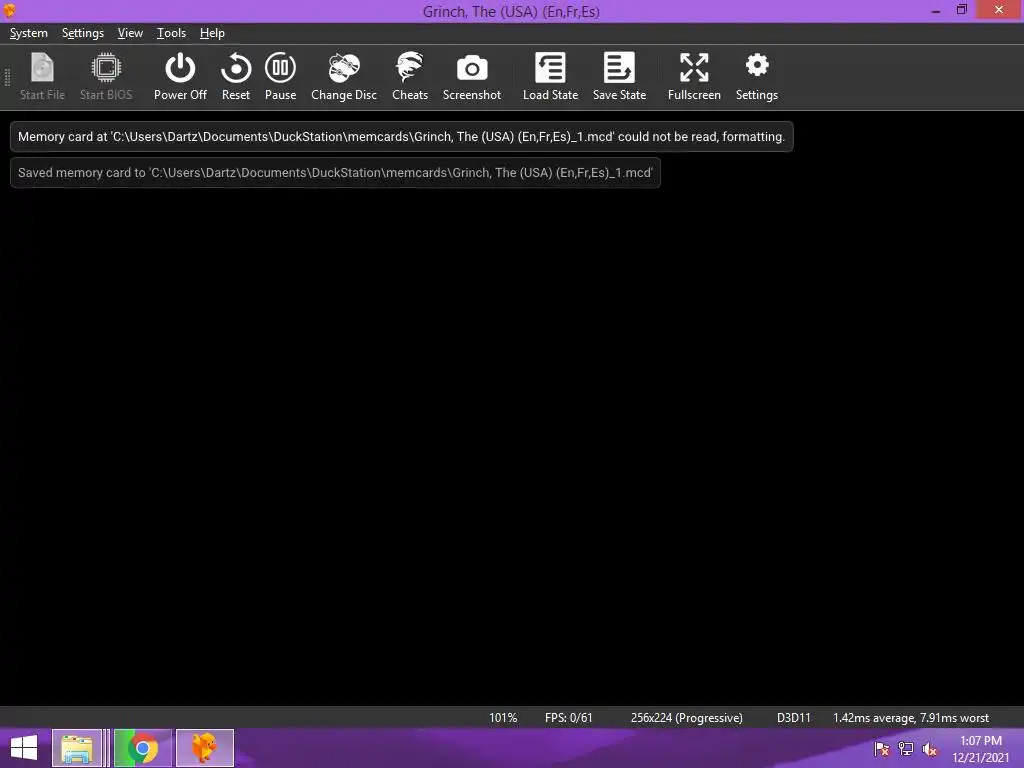Pause the emulation
1024x768 pixels.
(280, 76)
